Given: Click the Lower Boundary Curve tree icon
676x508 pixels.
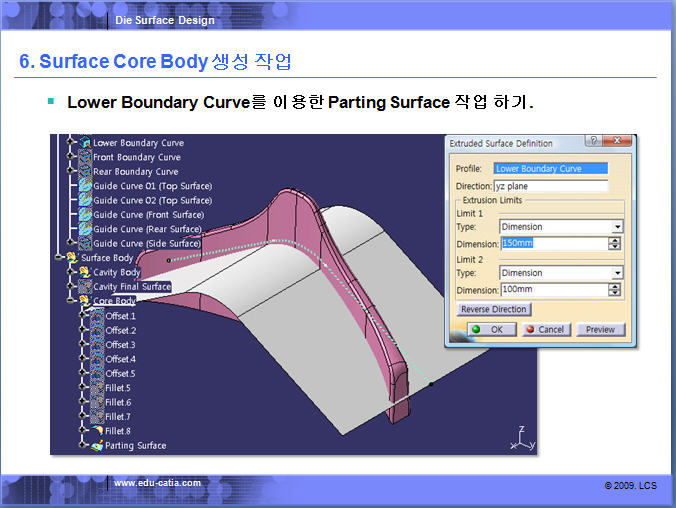Looking at the screenshot, I should 85,143.
